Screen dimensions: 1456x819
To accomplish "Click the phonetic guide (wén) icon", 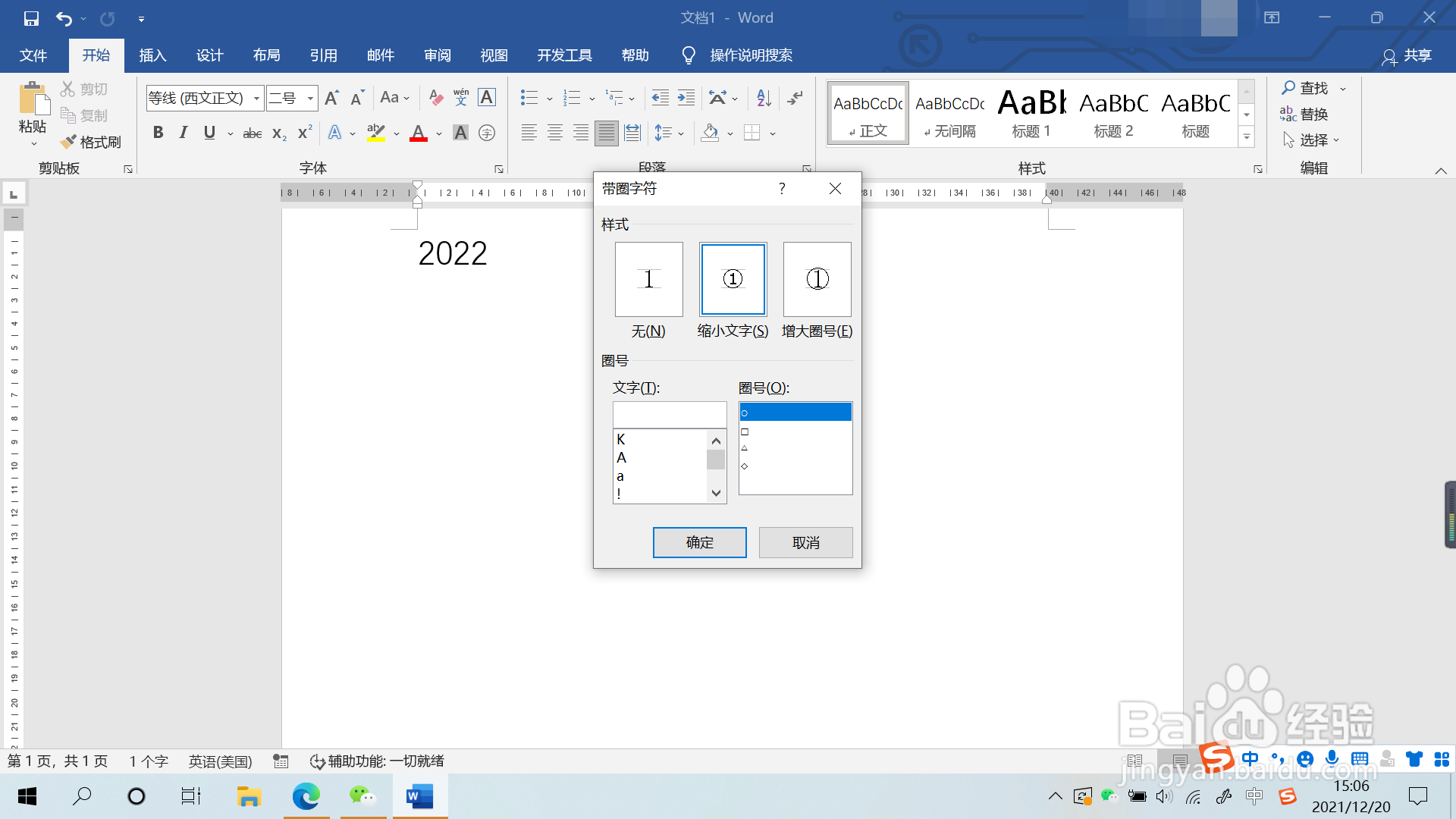I will tap(460, 97).
